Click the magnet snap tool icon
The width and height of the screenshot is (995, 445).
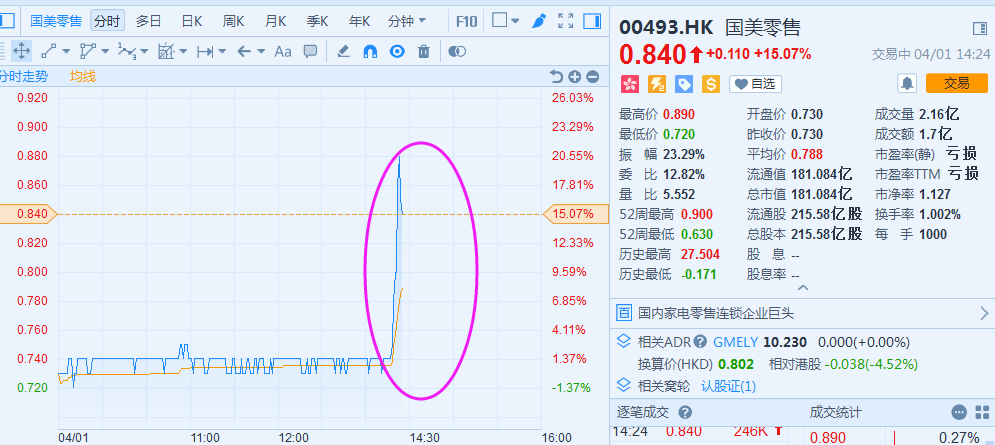(369, 51)
